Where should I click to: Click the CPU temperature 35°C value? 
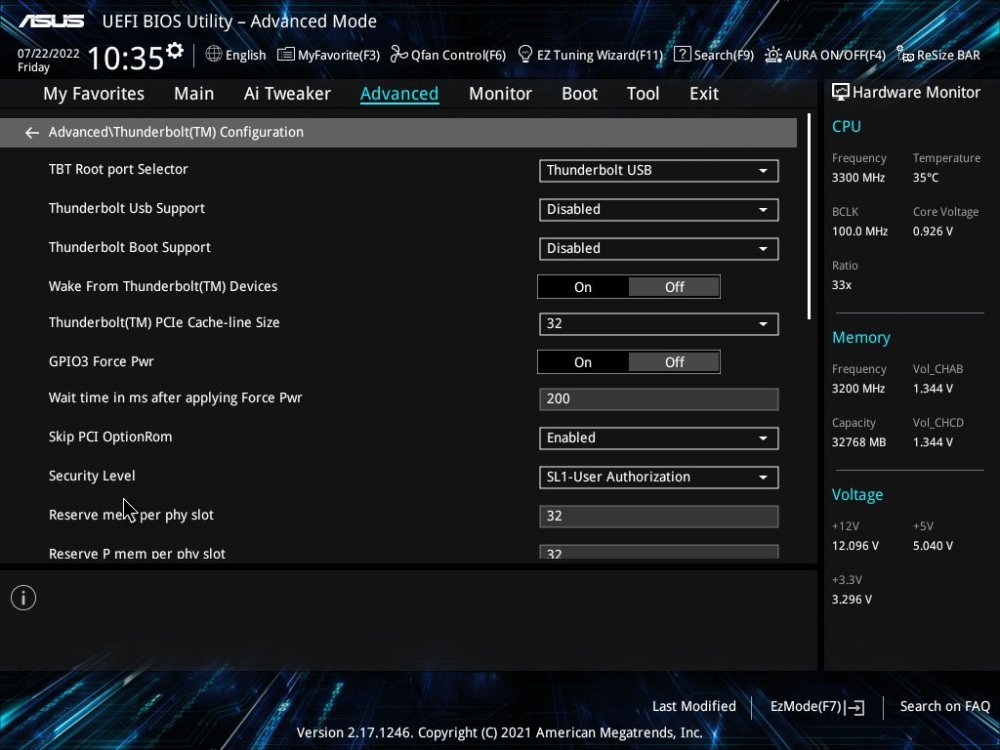pyautogui.click(x=925, y=178)
